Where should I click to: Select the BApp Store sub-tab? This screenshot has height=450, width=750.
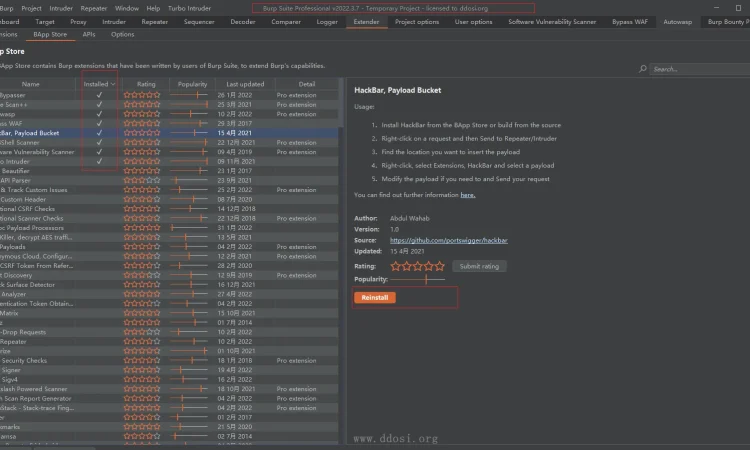50,34
